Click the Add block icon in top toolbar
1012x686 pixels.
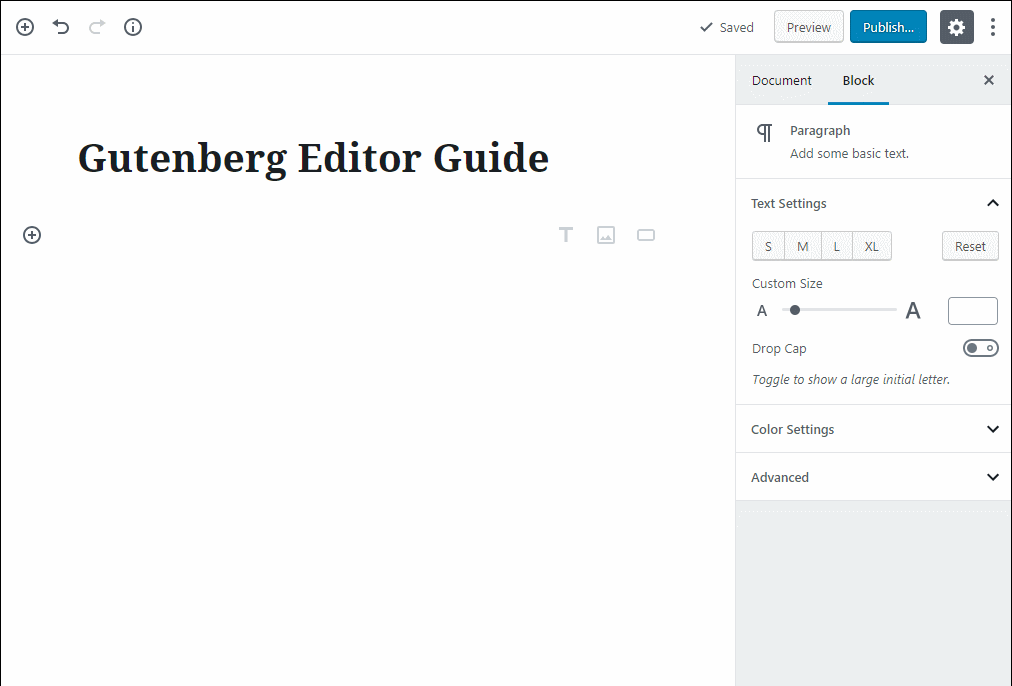pos(25,27)
